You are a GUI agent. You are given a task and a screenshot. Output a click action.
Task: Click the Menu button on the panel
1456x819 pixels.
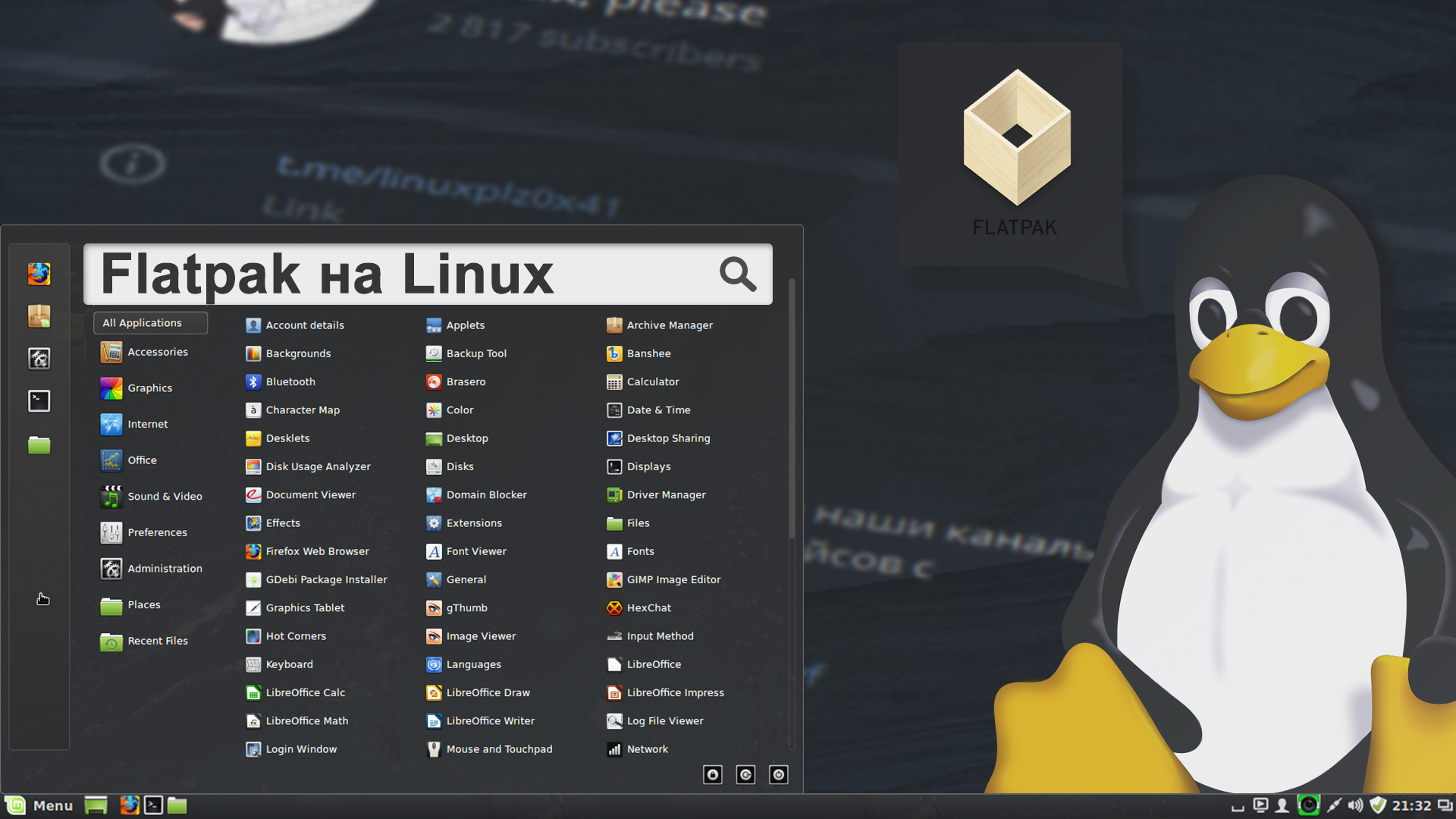tap(39, 805)
